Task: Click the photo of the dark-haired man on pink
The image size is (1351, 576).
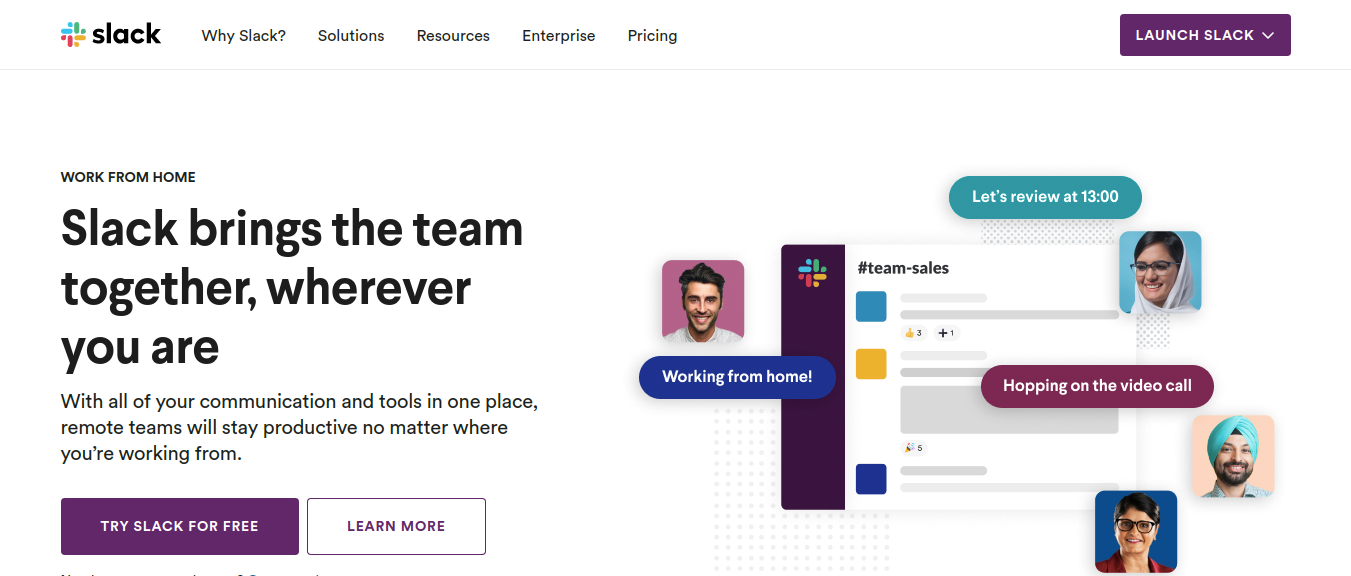Action: pos(703,301)
